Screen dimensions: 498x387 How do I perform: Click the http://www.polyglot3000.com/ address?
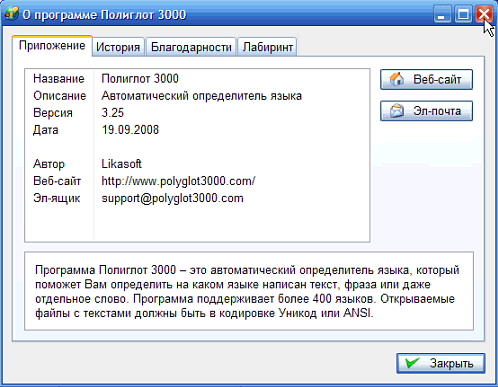(x=178, y=181)
